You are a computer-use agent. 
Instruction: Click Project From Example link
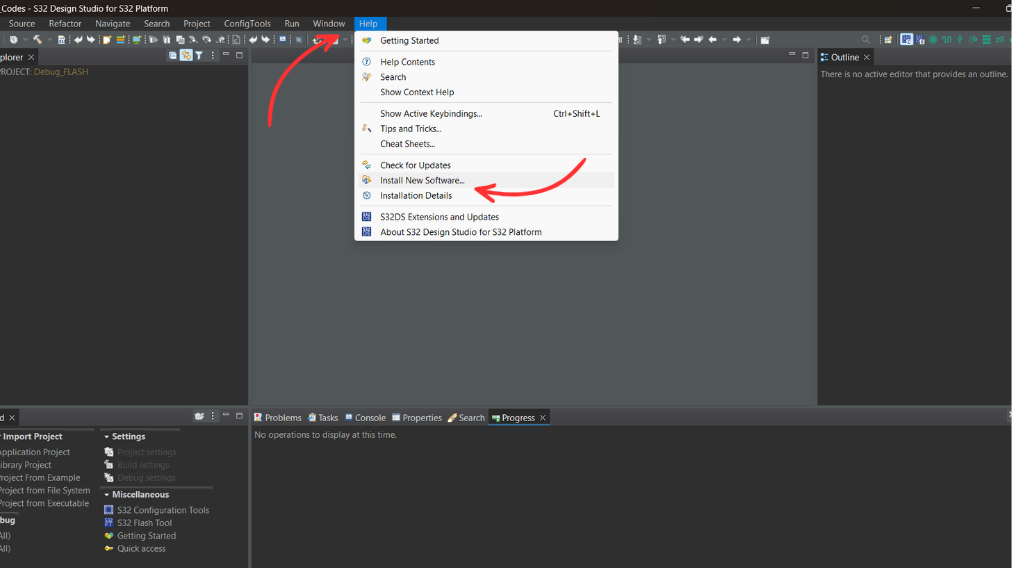coord(40,478)
